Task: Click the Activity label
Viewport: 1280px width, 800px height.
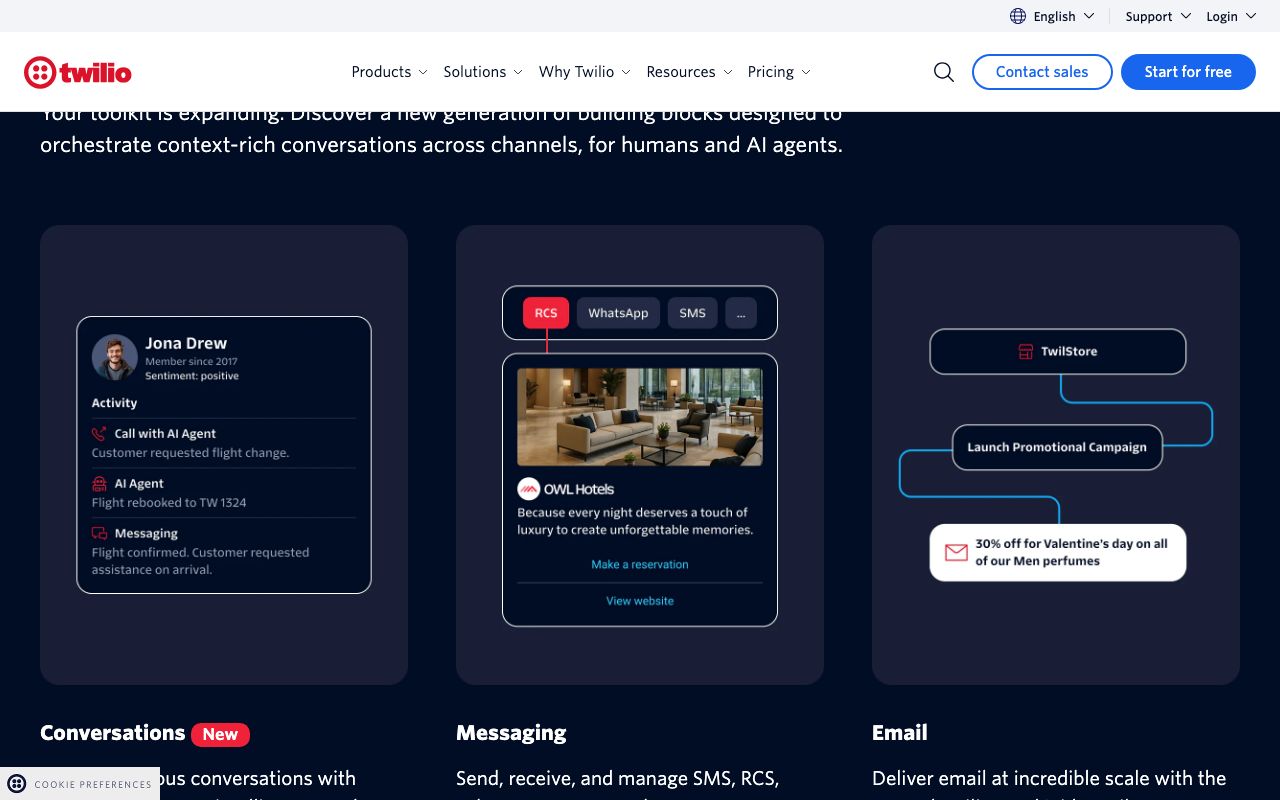Action: coord(114,403)
